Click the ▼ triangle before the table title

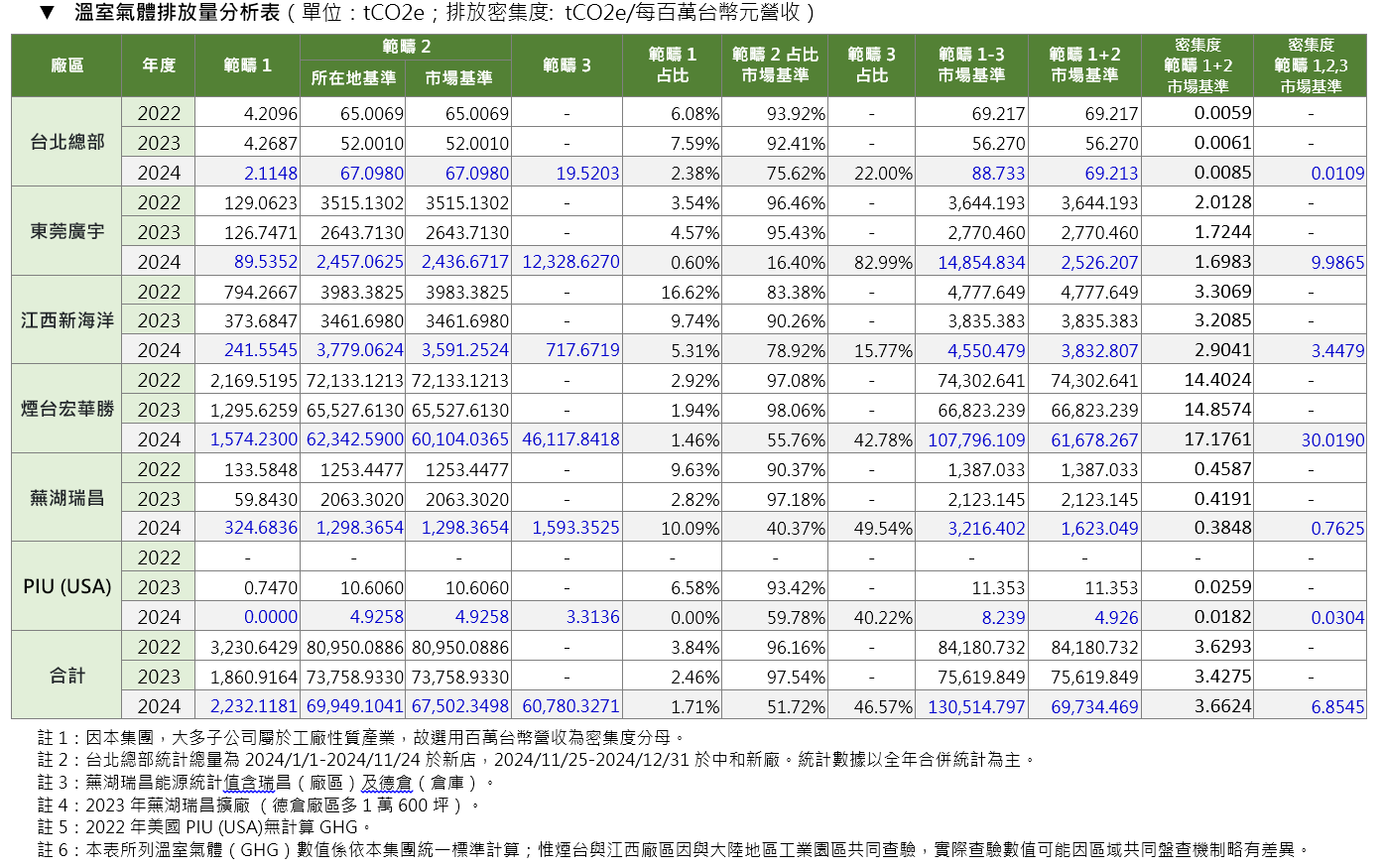[46, 13]
